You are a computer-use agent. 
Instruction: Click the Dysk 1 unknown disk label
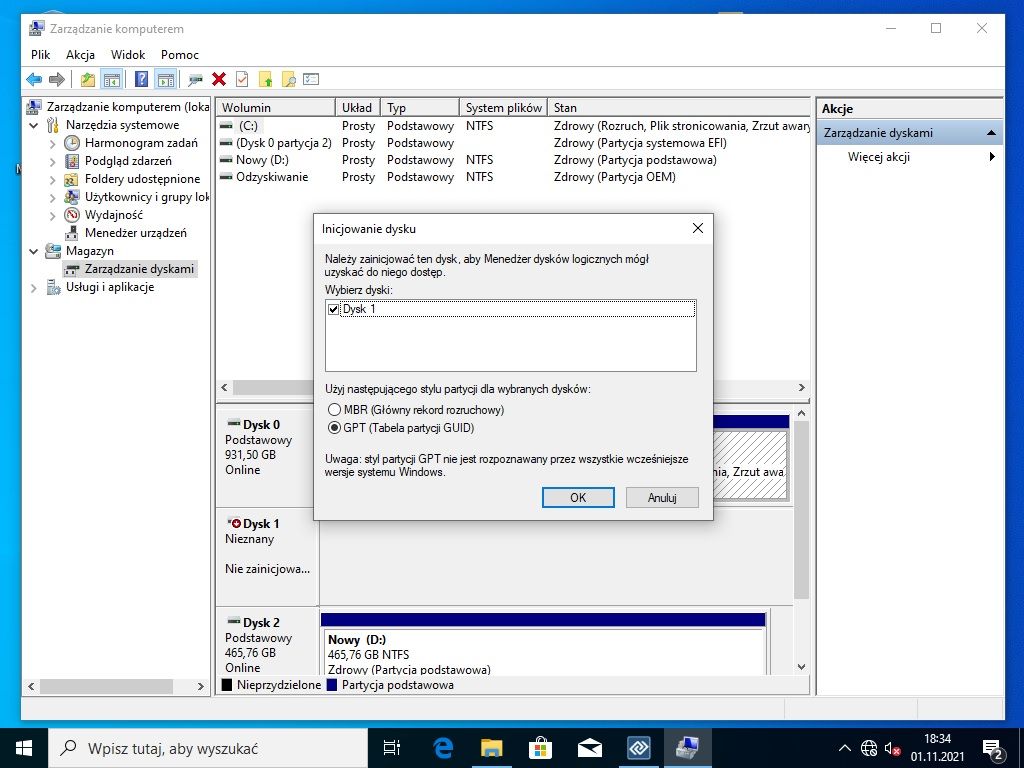click(261, 524)
